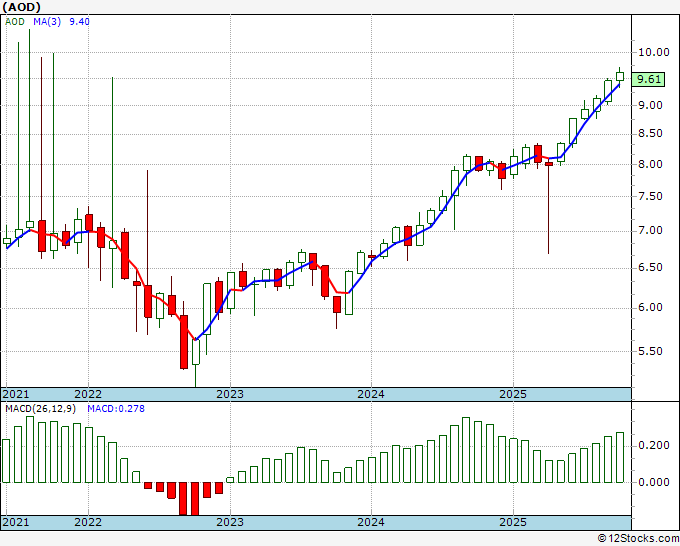Click the MA(3) legend label
This screenshot has height=546, width=680.
(x=47, y=22)
